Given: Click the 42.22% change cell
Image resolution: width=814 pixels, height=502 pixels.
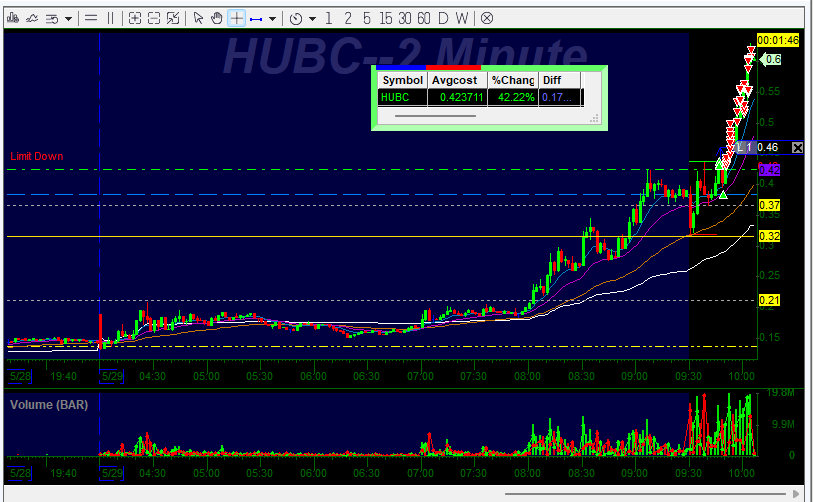Looking at the screenshot, I should pyautogui.click(x=513, y=97).
